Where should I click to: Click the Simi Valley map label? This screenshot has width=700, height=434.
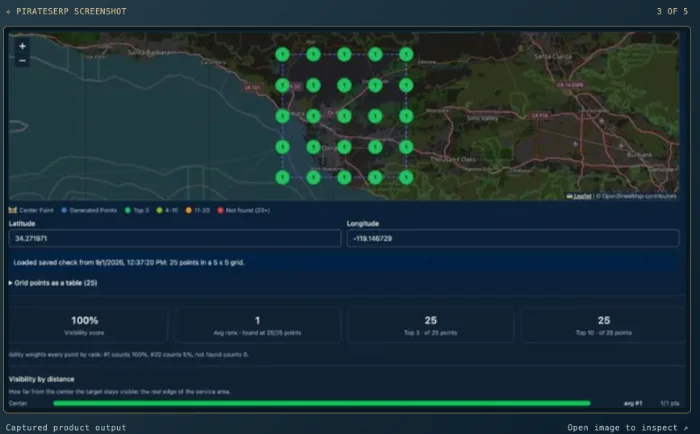pyautogui.click(x=482, y=118)
